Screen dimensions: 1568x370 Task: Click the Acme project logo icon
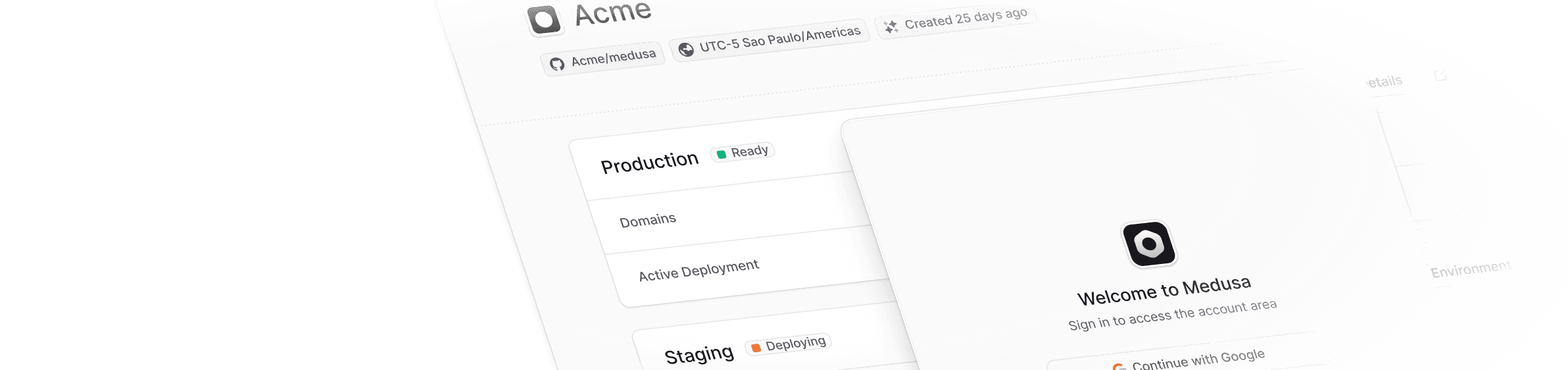coord(545,19)
